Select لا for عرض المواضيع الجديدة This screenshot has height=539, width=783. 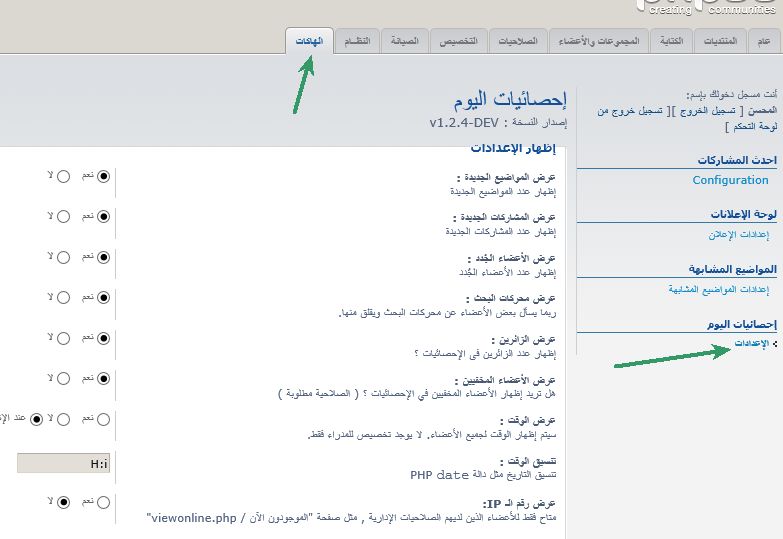(64, 176)
